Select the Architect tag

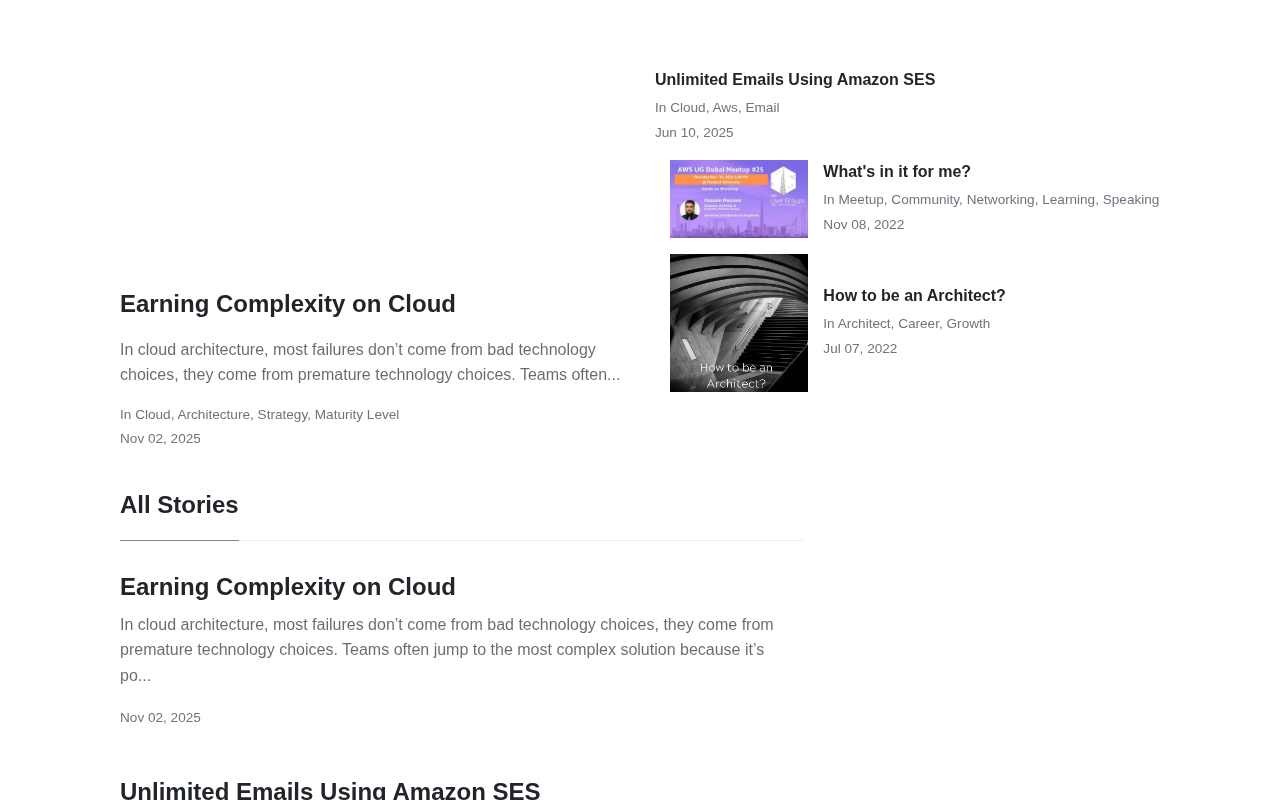864,324
